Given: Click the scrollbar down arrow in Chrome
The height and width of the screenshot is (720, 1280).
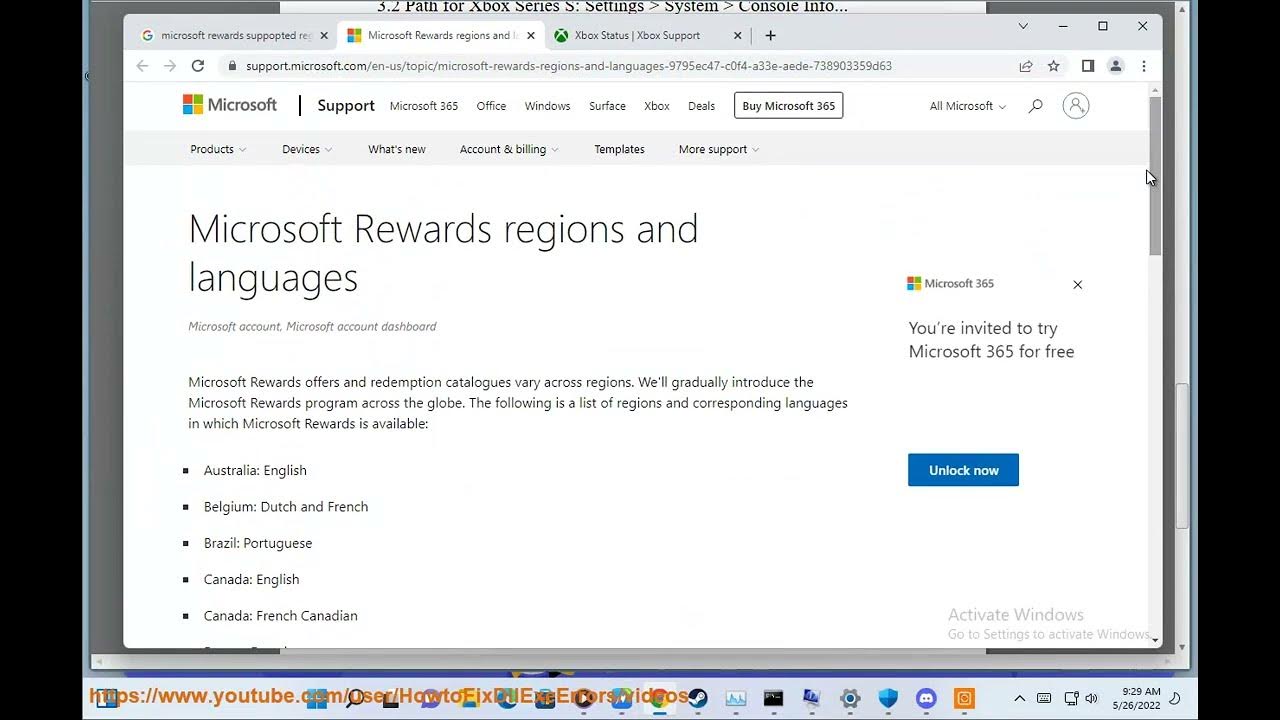Looking at the screenshot, I should pos(1155,640).
